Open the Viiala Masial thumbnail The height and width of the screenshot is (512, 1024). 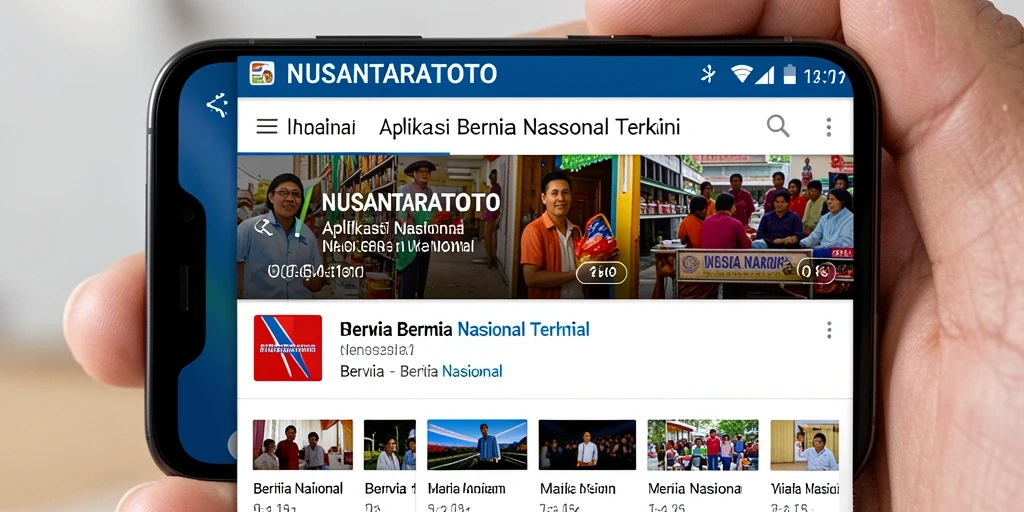tap(805, 445)
